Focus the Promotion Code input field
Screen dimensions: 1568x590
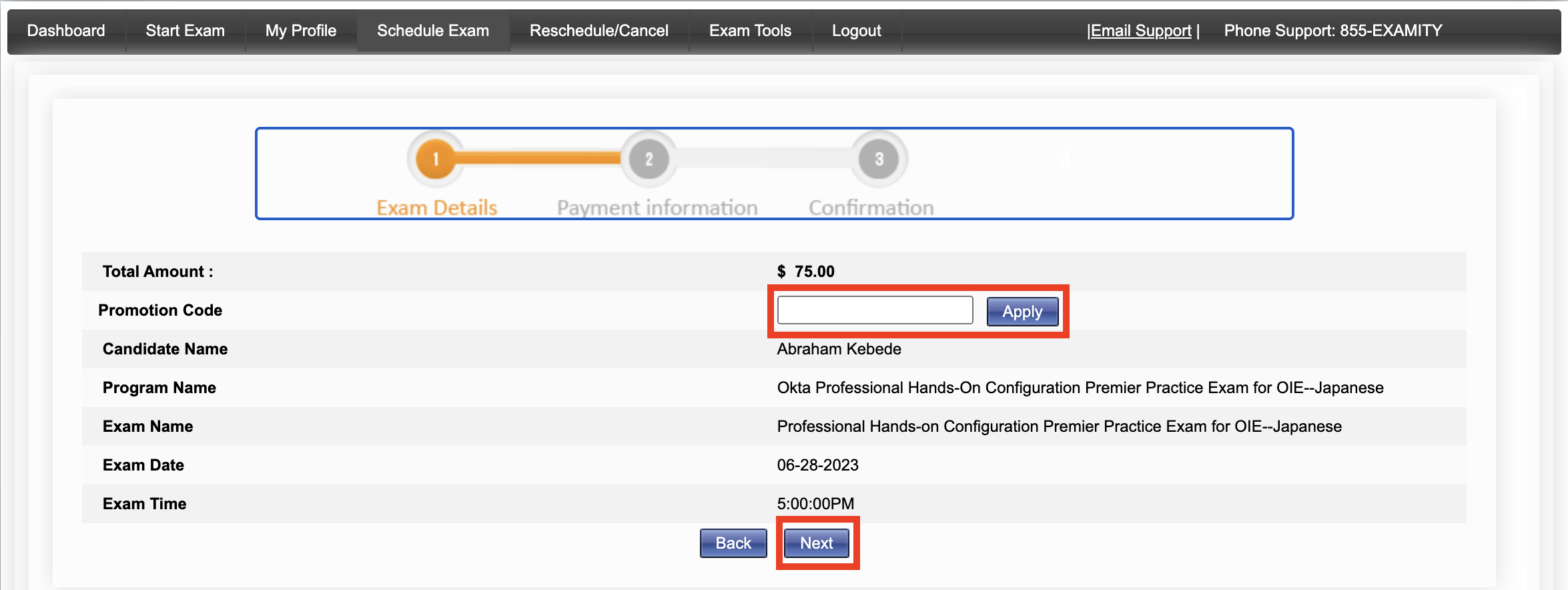pos(875,310)
